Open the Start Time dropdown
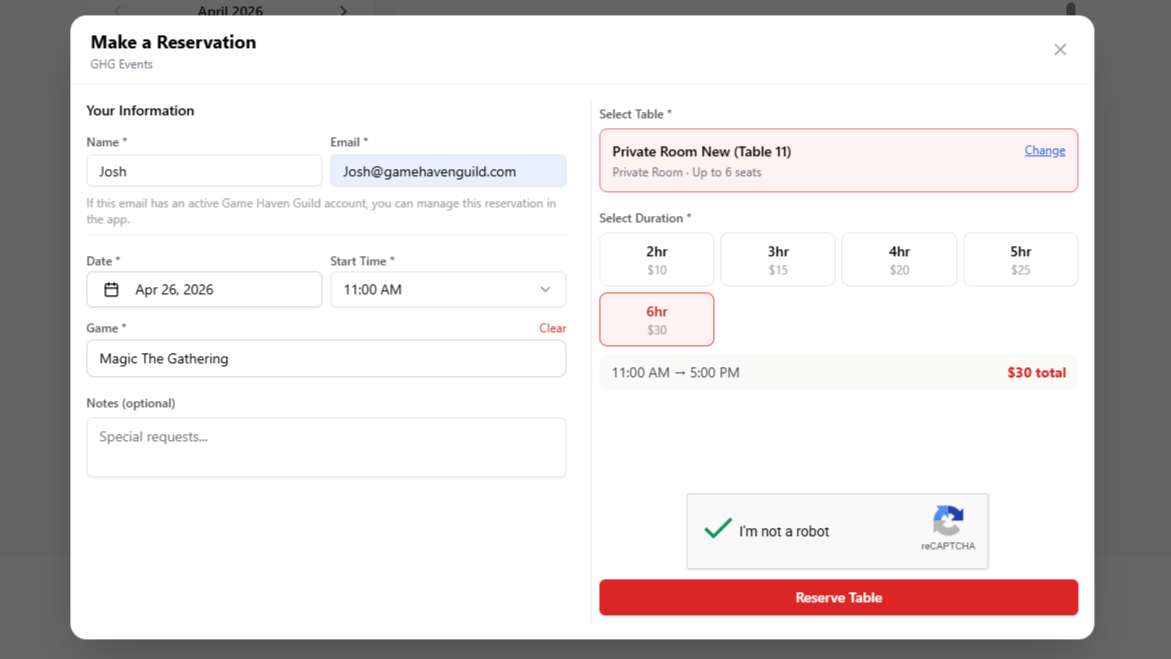Image resolution: width=1171 pixels, height=659 pixels. point(448,290)
